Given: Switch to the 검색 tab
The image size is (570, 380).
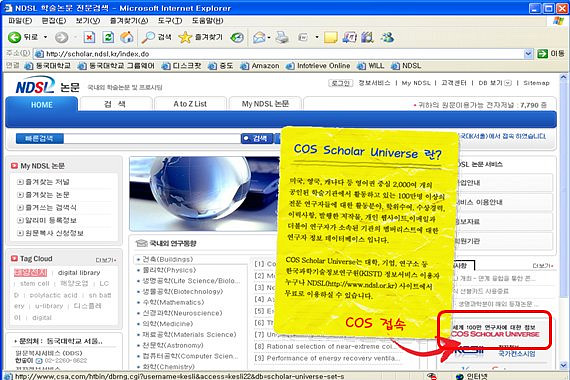Looking at the screenshot, I should pyautogui.click(x=115, y=104).
